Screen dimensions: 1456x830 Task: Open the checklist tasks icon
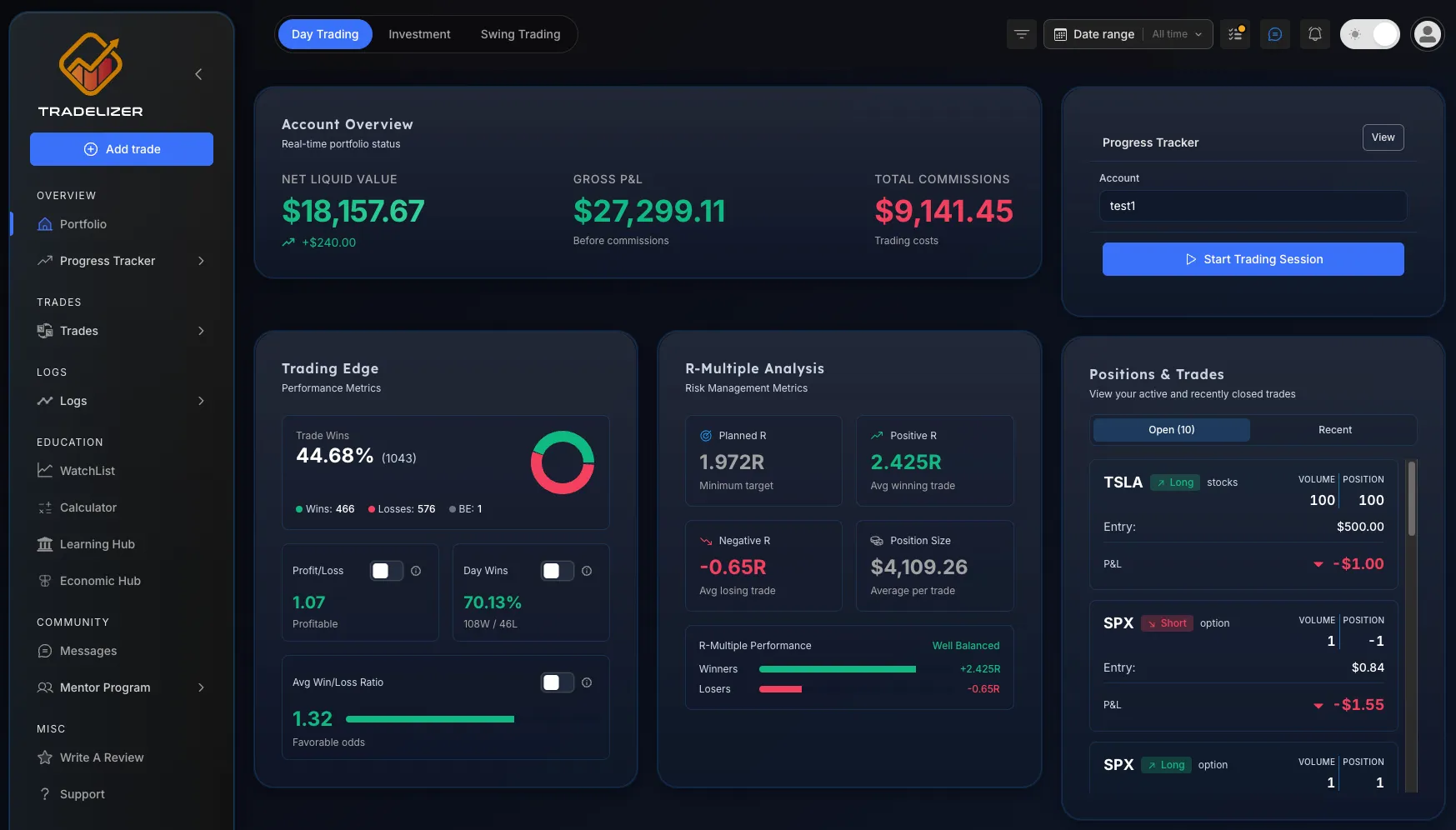pos(1235,34)
